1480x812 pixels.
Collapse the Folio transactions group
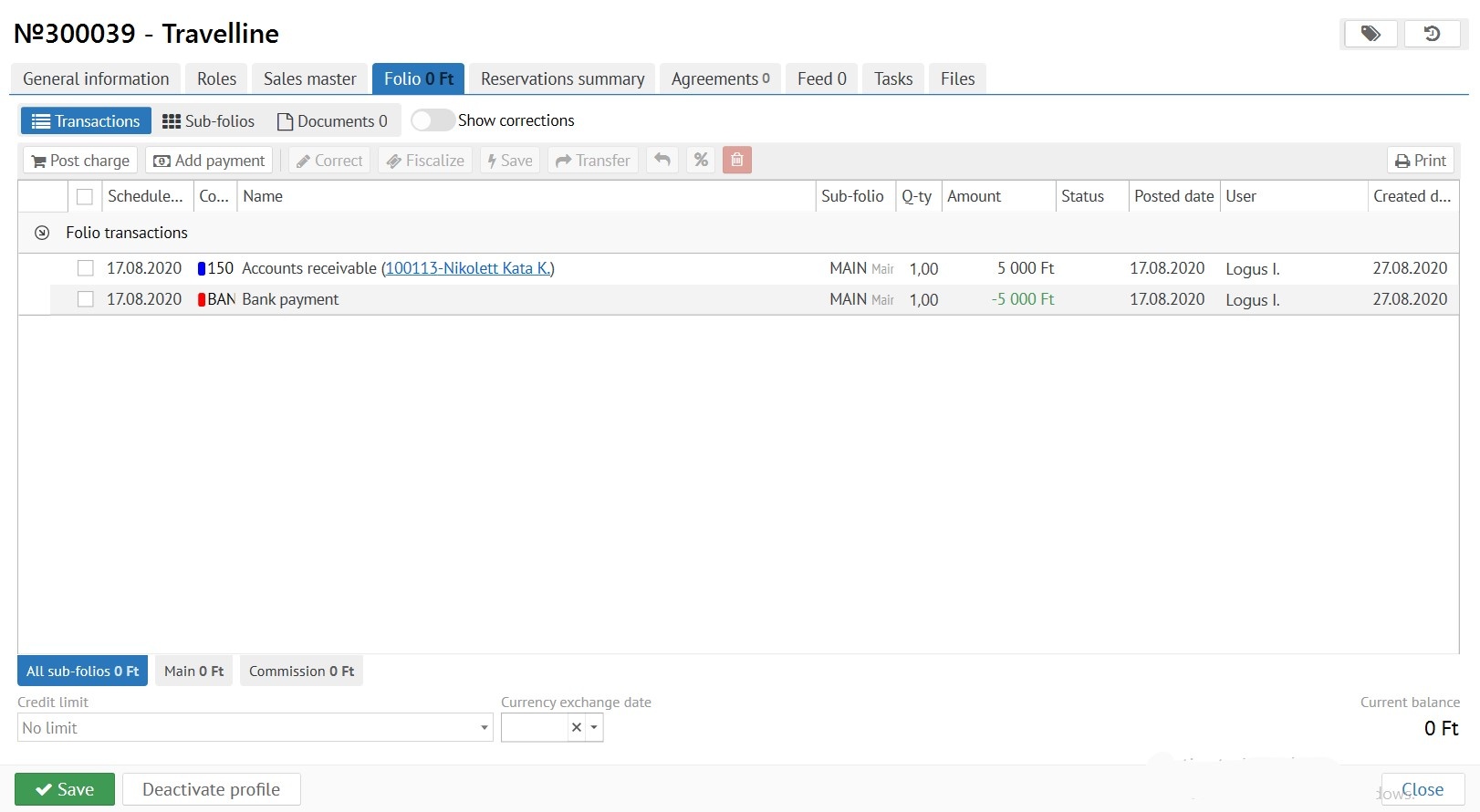click(42, 233)
